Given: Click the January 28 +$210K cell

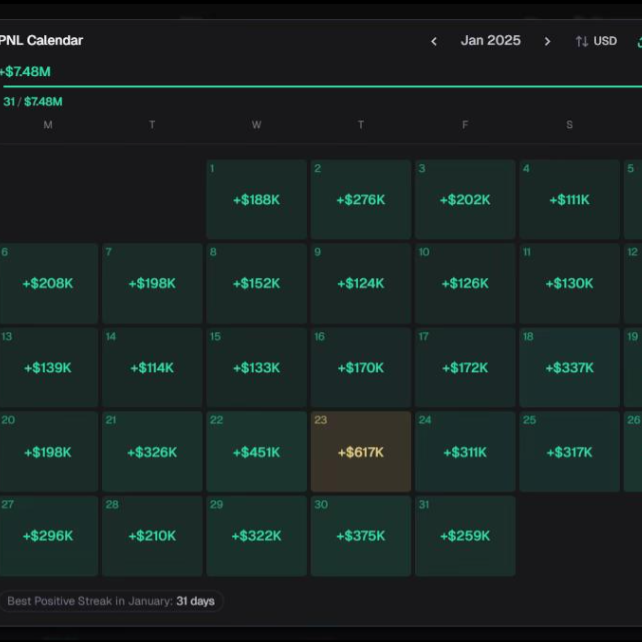Looking at the screenshot, I should [x=152, y=535].
